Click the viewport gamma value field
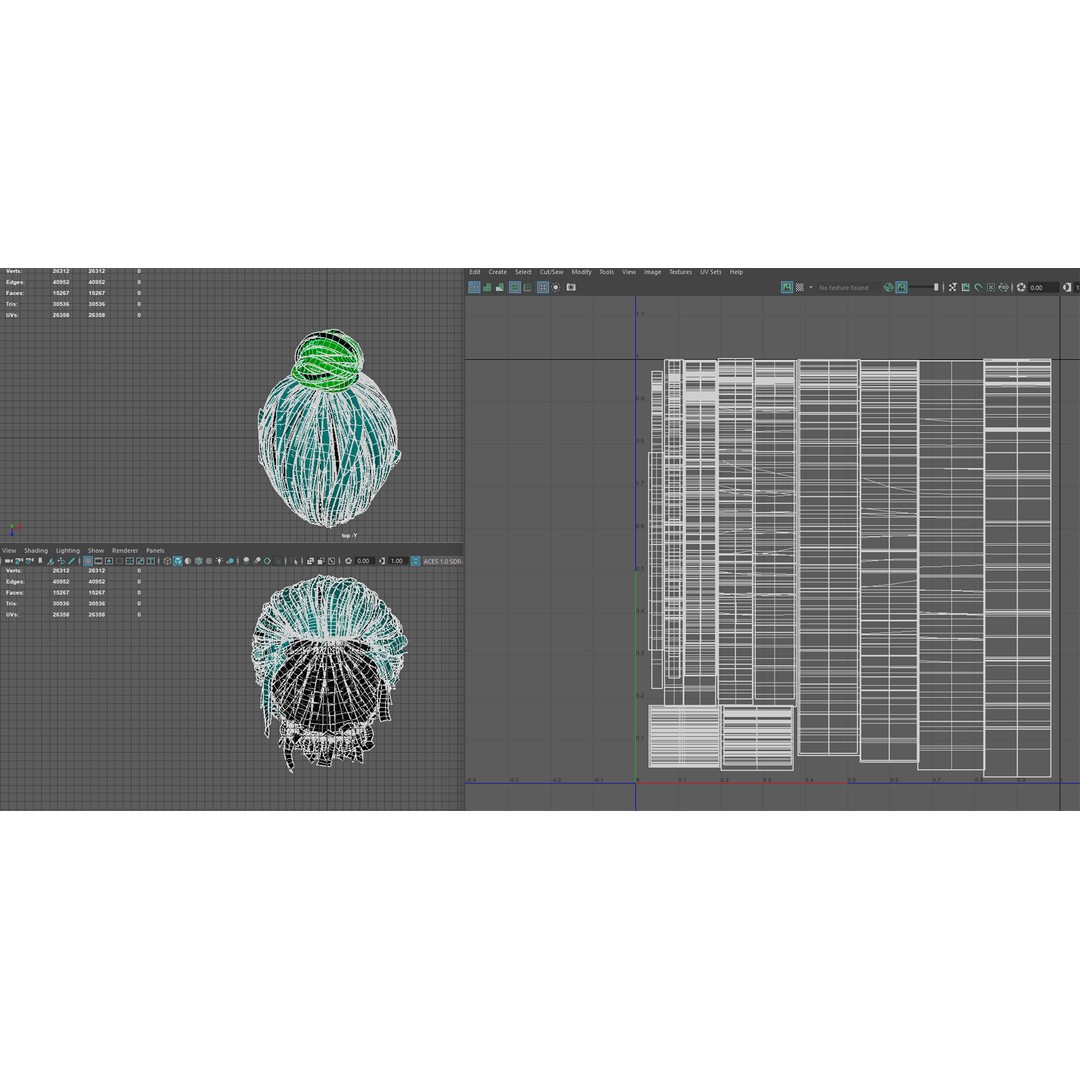 click(x=397, y=561)
